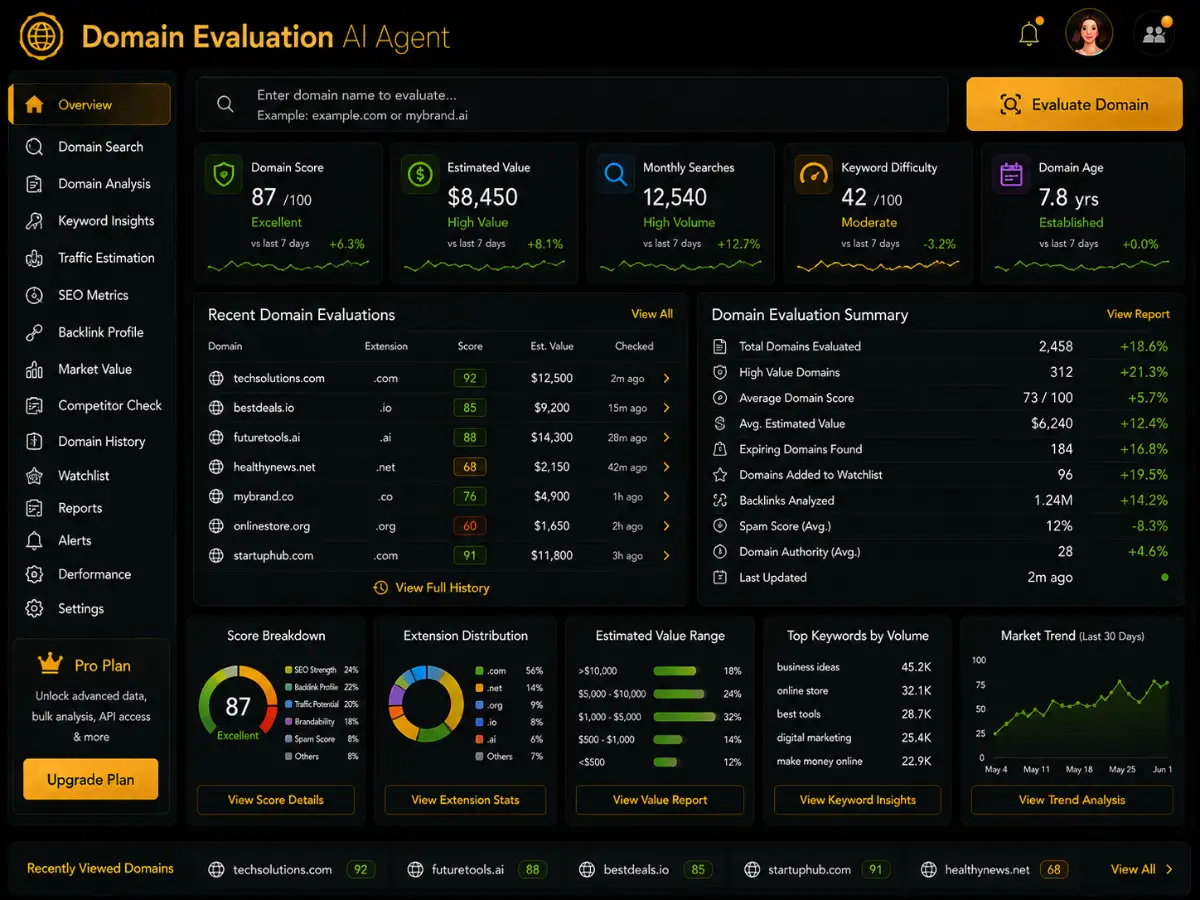Click the Derformance gear icon

tap(34, 574)
